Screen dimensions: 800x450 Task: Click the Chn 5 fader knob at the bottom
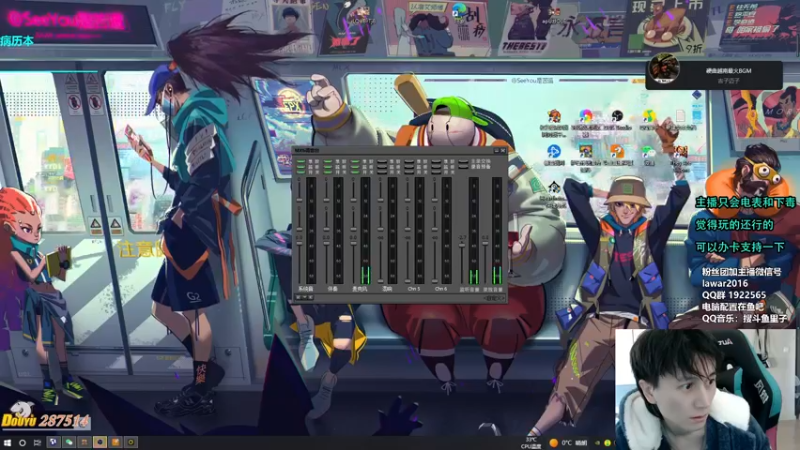408,281
